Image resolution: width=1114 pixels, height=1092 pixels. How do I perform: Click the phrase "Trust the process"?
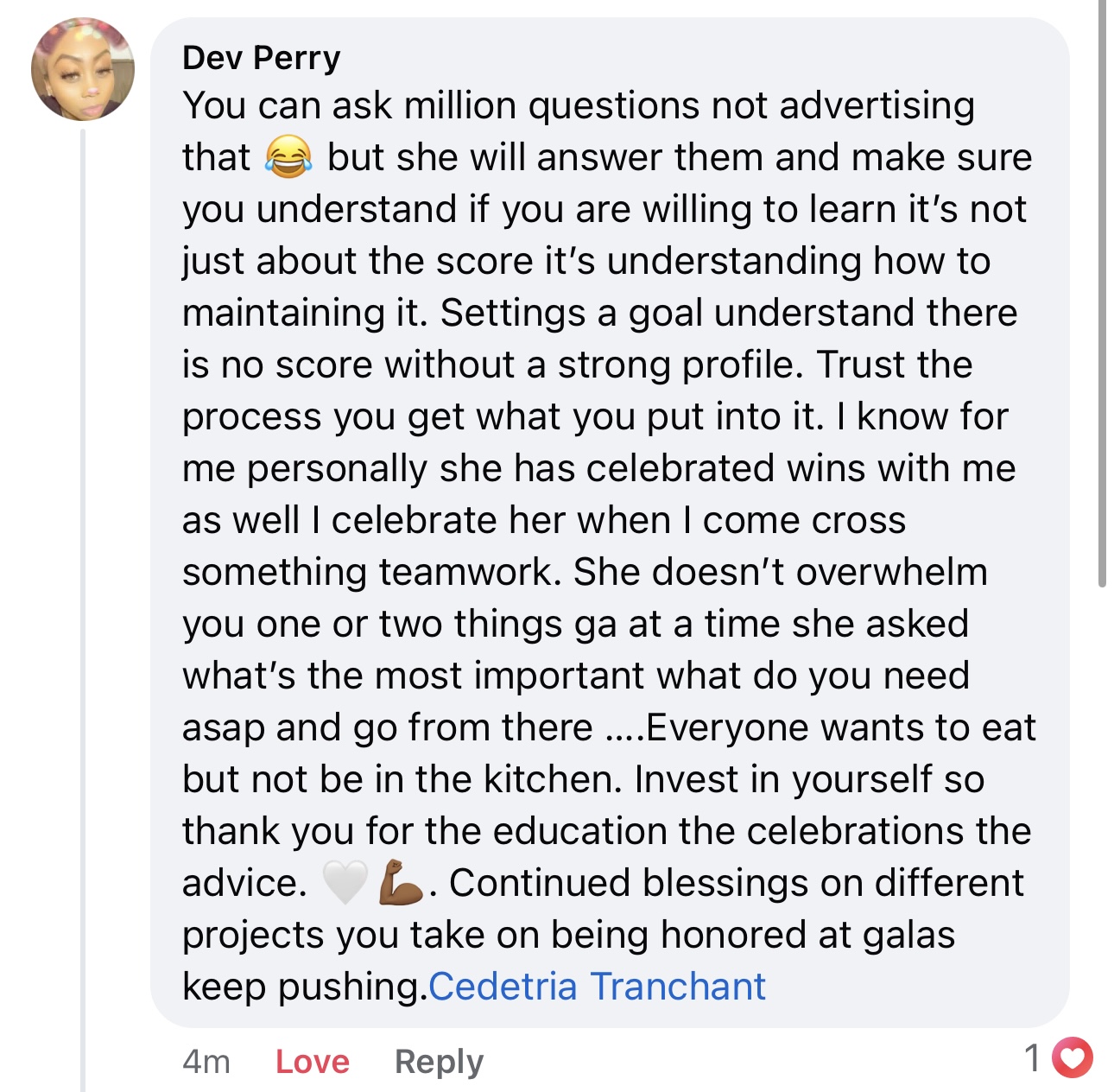[895, 365]
